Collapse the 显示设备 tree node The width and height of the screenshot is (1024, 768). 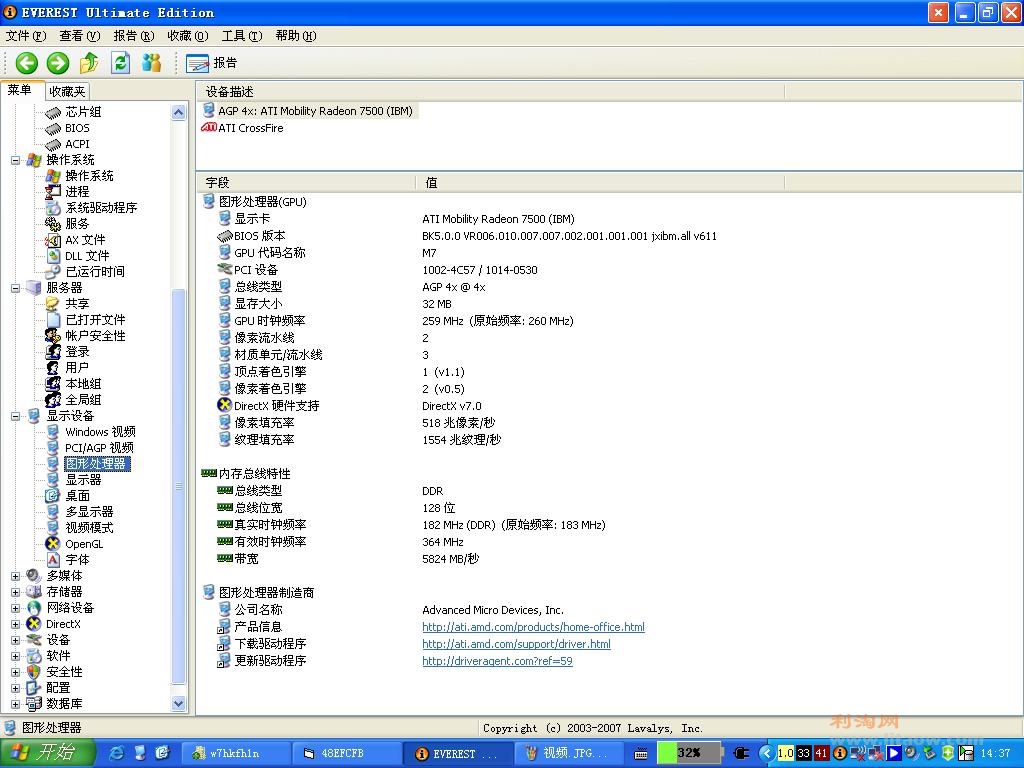16,416
